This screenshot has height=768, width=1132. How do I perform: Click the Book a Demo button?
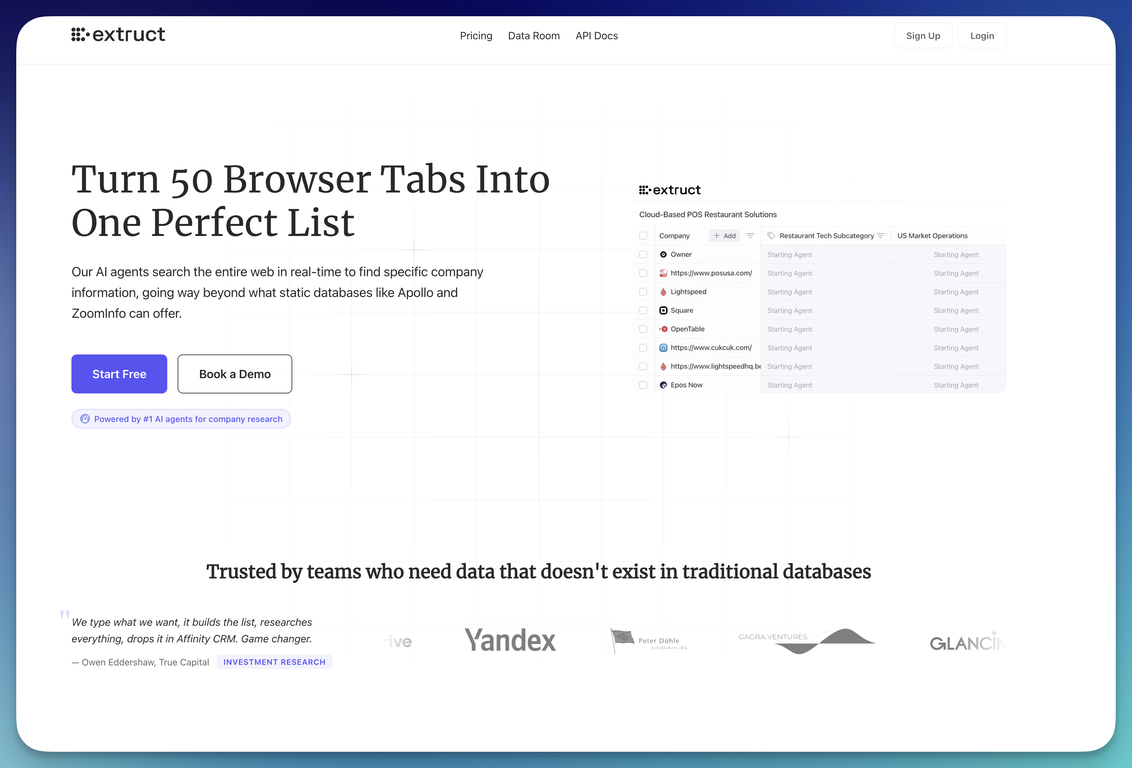tap(235, 374)
